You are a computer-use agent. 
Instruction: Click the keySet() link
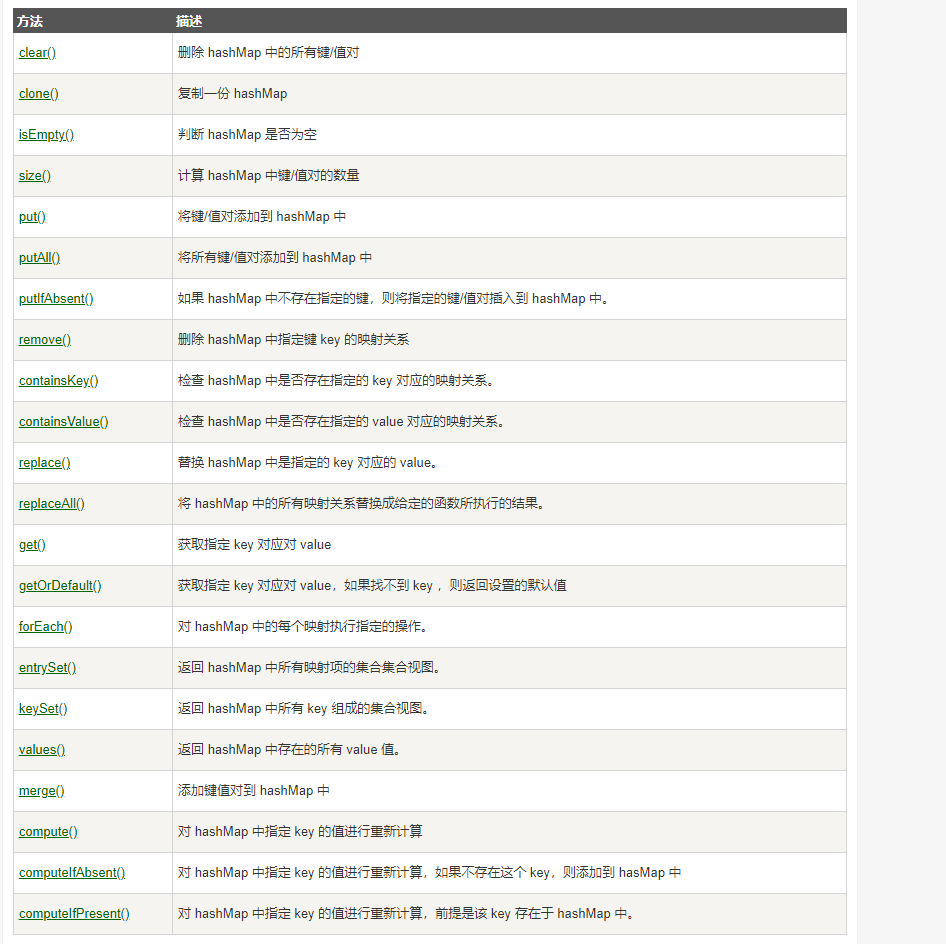(43, 709)
